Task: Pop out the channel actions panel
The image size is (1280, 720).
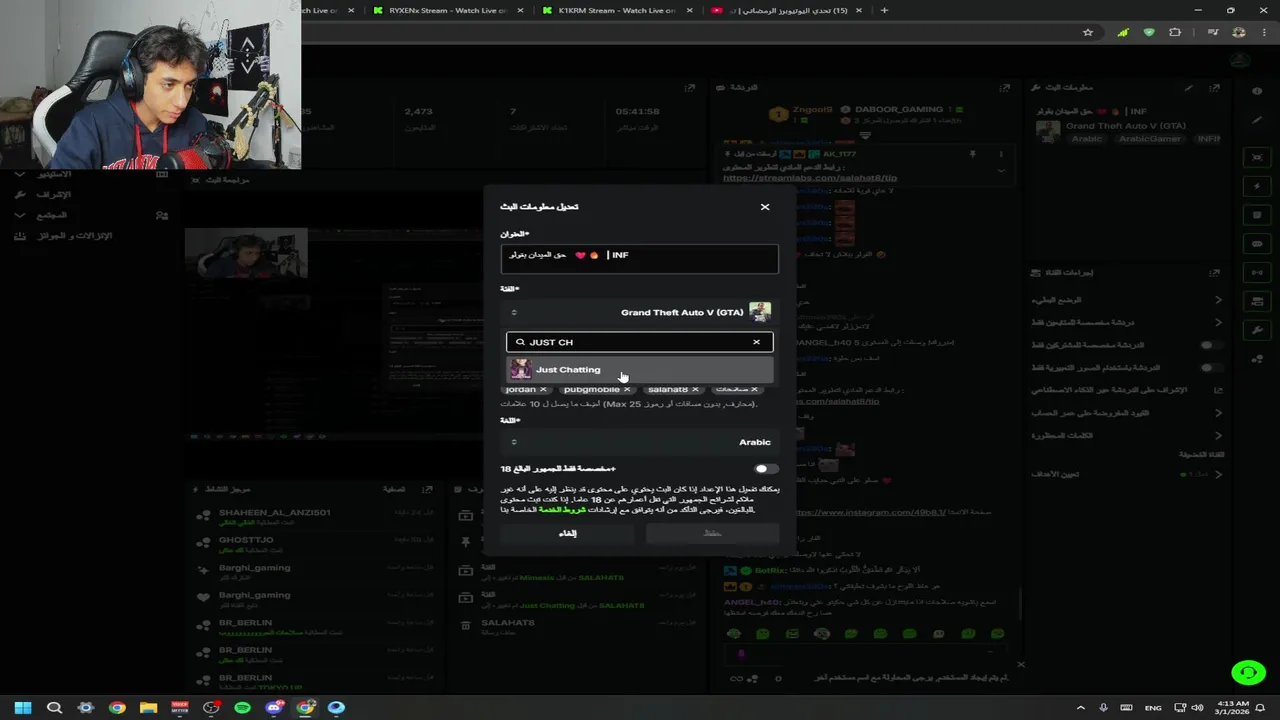Action: [1215, 272]
